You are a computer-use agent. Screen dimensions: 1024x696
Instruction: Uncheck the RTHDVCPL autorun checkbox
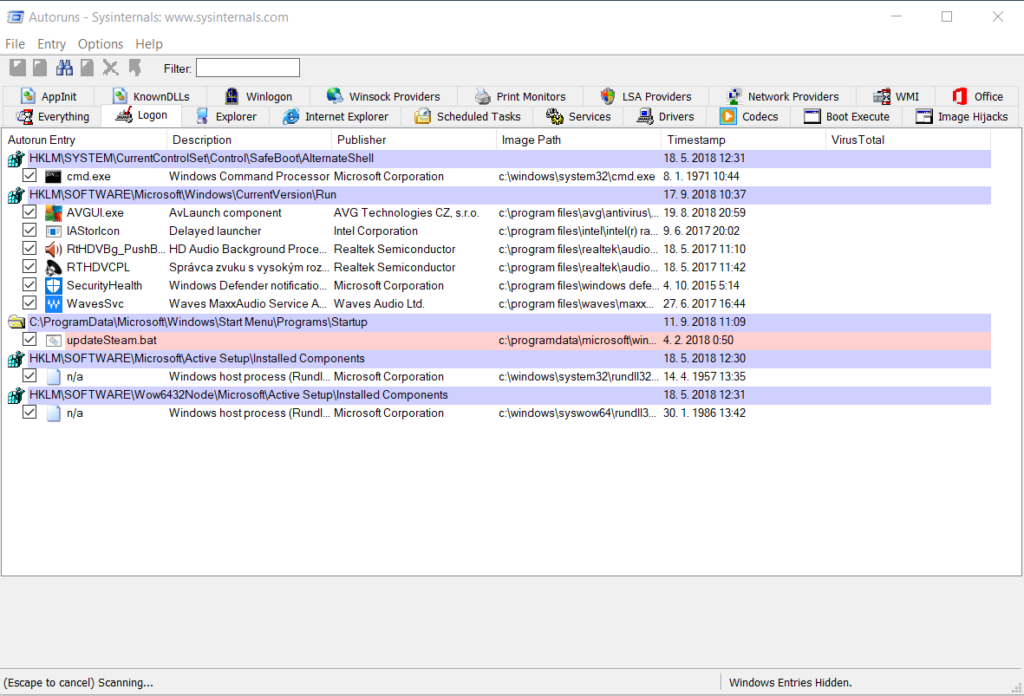click(x=29, y=267)
